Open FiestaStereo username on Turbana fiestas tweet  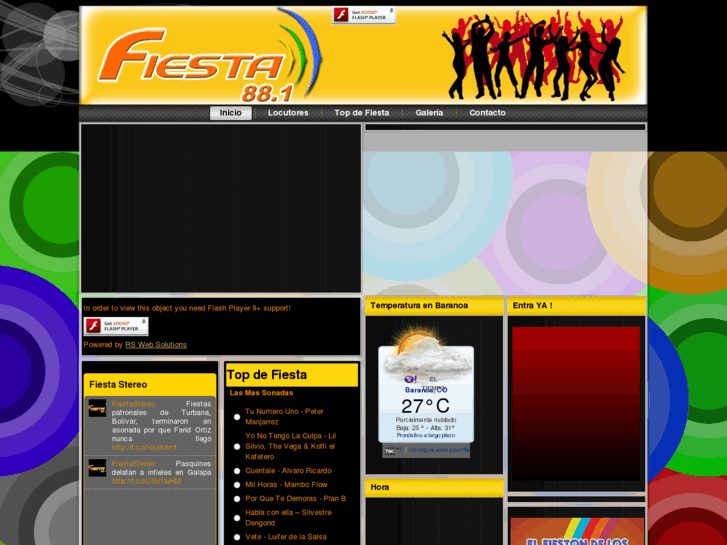[x=134, y=404]
